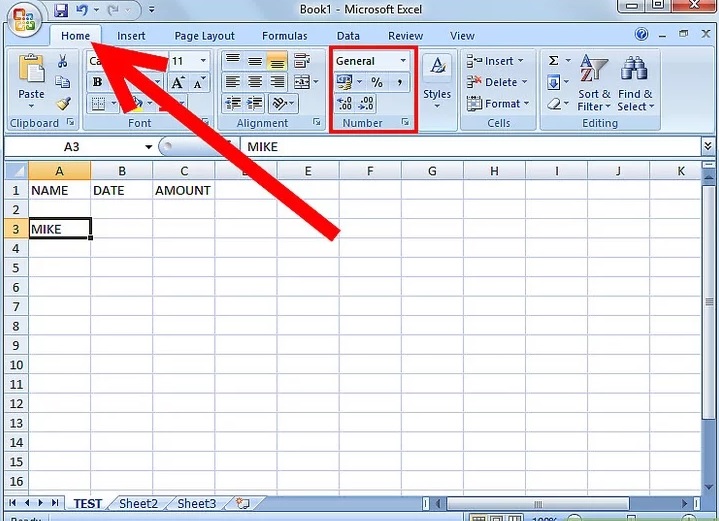
Task: Apply middle vertical alignment
Action: point(254,60)
